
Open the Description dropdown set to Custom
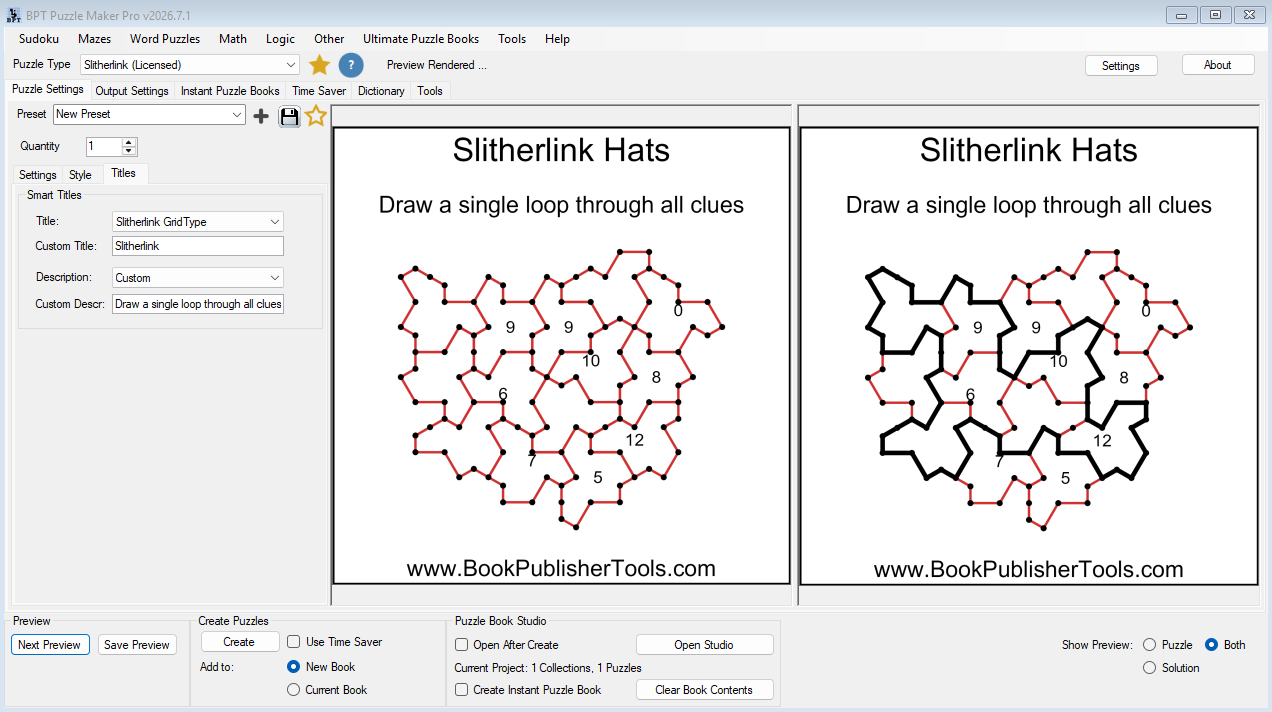(x=198, y=278)
